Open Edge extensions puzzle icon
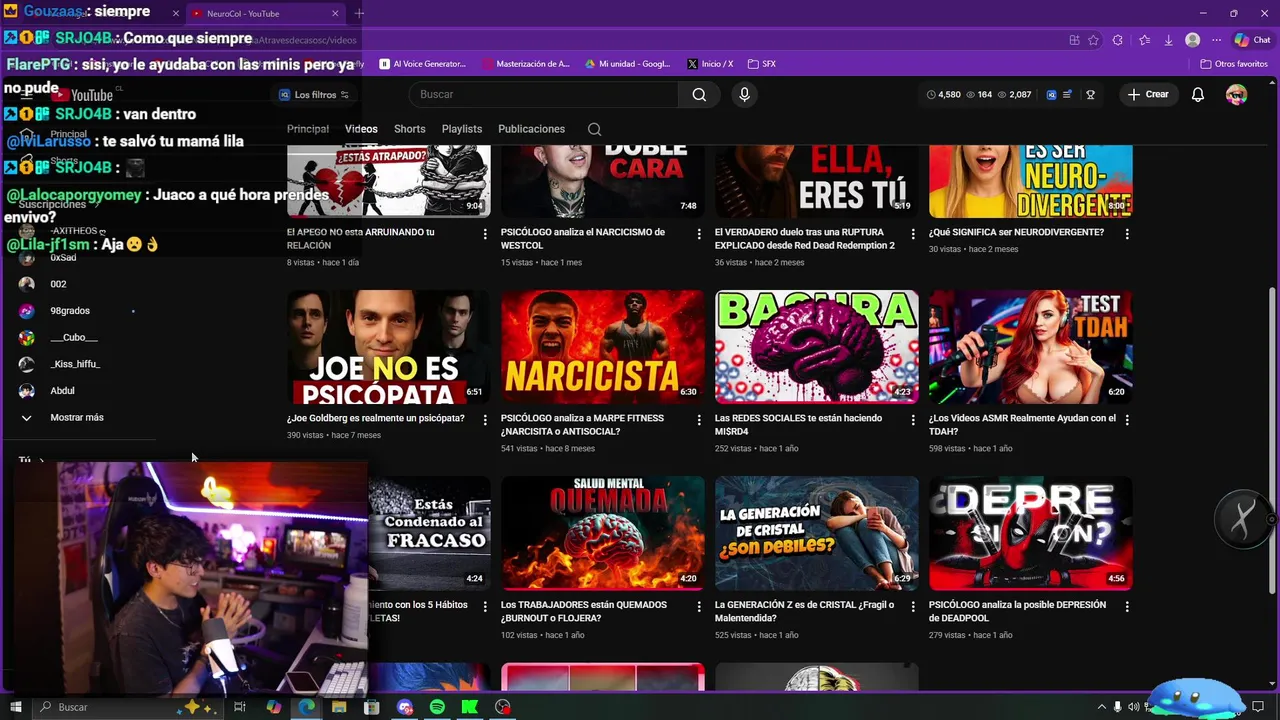The height and width of the screenshot is (720, 1280). click(1118, 40)
